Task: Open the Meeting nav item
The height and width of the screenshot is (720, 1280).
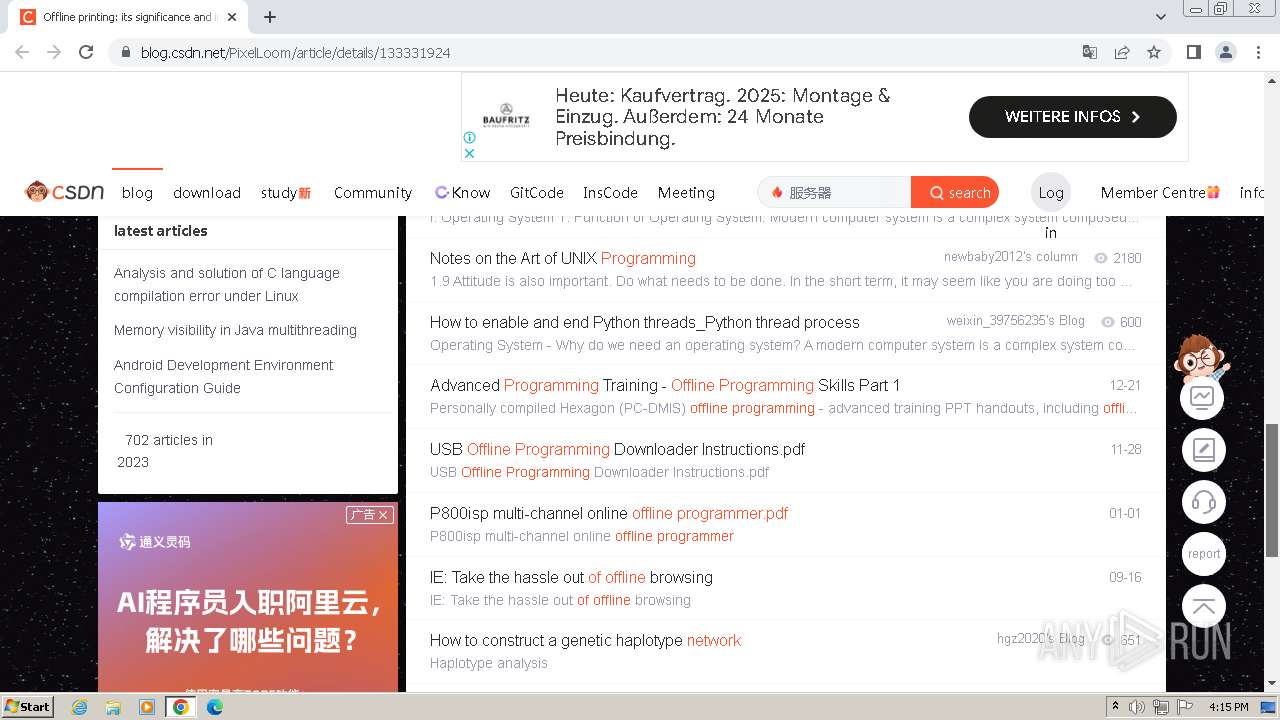Action: pyautogui.click(x=686, y=193)
